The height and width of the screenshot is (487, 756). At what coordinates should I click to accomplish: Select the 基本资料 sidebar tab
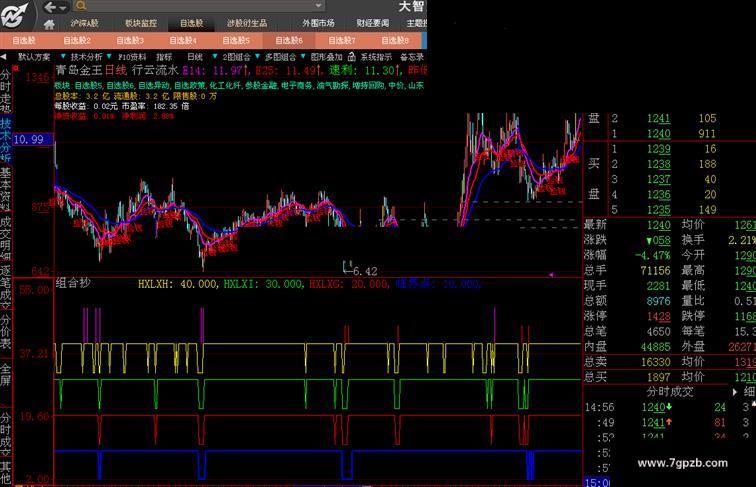point(5,189)
